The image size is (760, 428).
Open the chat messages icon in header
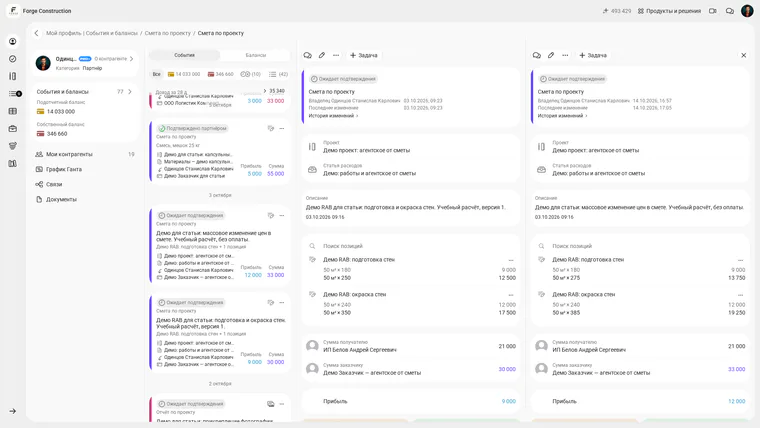pyautogui.click(x=729, y=11)
